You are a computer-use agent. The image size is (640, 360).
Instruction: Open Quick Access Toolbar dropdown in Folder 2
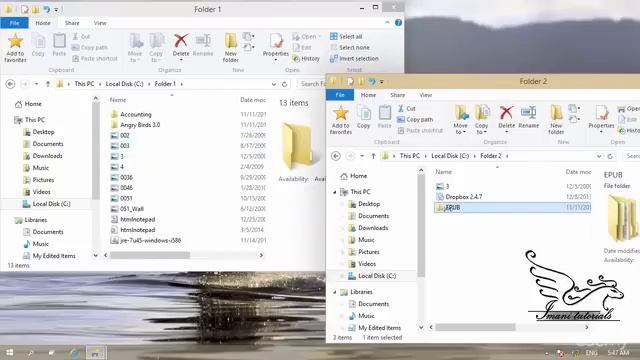coord(382,82)
